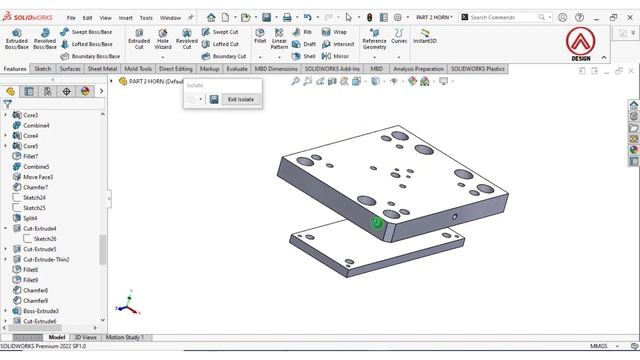Screen dimensions: 640x360
Task: Click the Rib tool
Action: tap(302, 32)
